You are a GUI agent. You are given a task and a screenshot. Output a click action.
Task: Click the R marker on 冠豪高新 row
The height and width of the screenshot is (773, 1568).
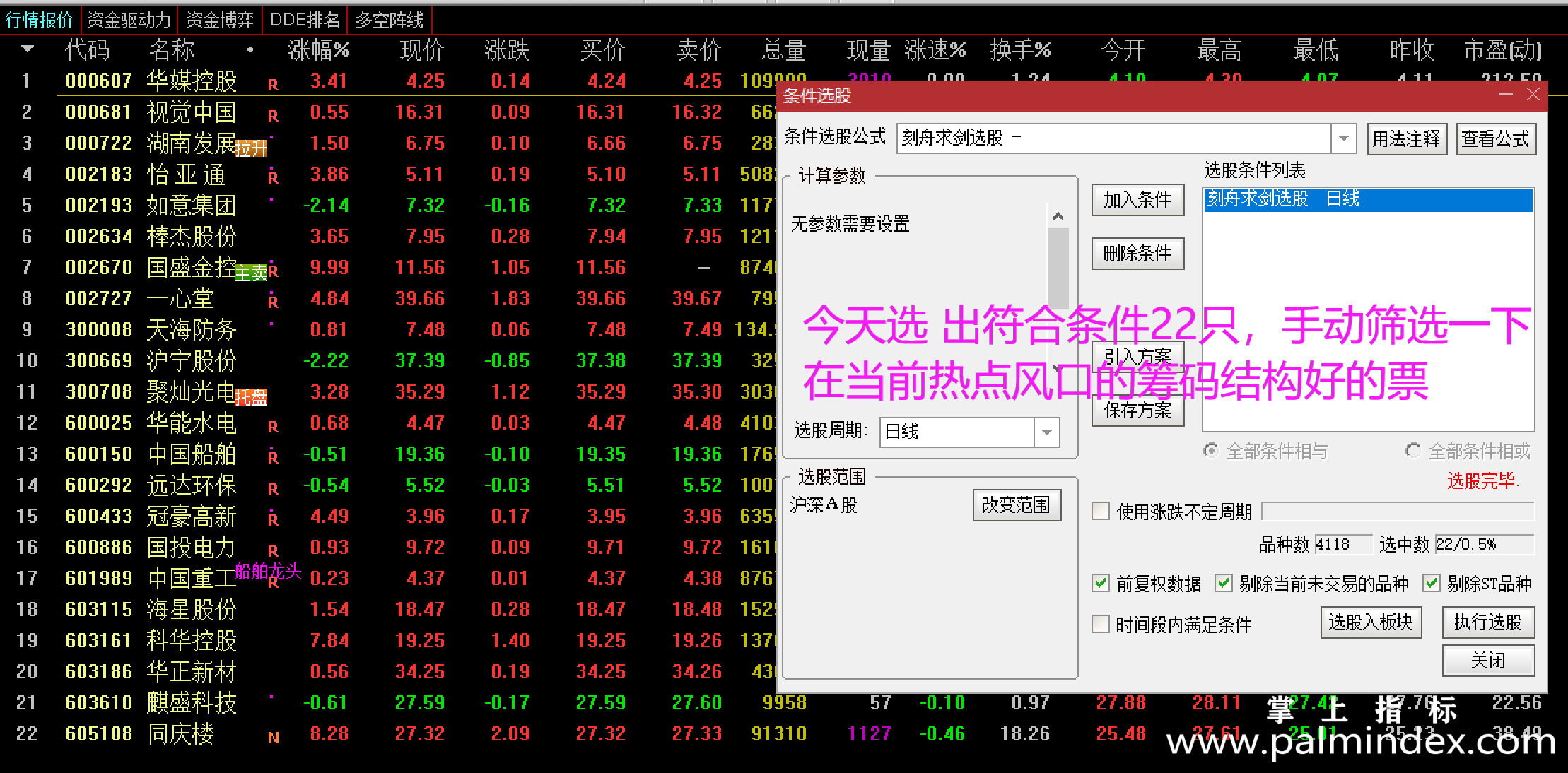pyautogui.click(x=273, y=520)
